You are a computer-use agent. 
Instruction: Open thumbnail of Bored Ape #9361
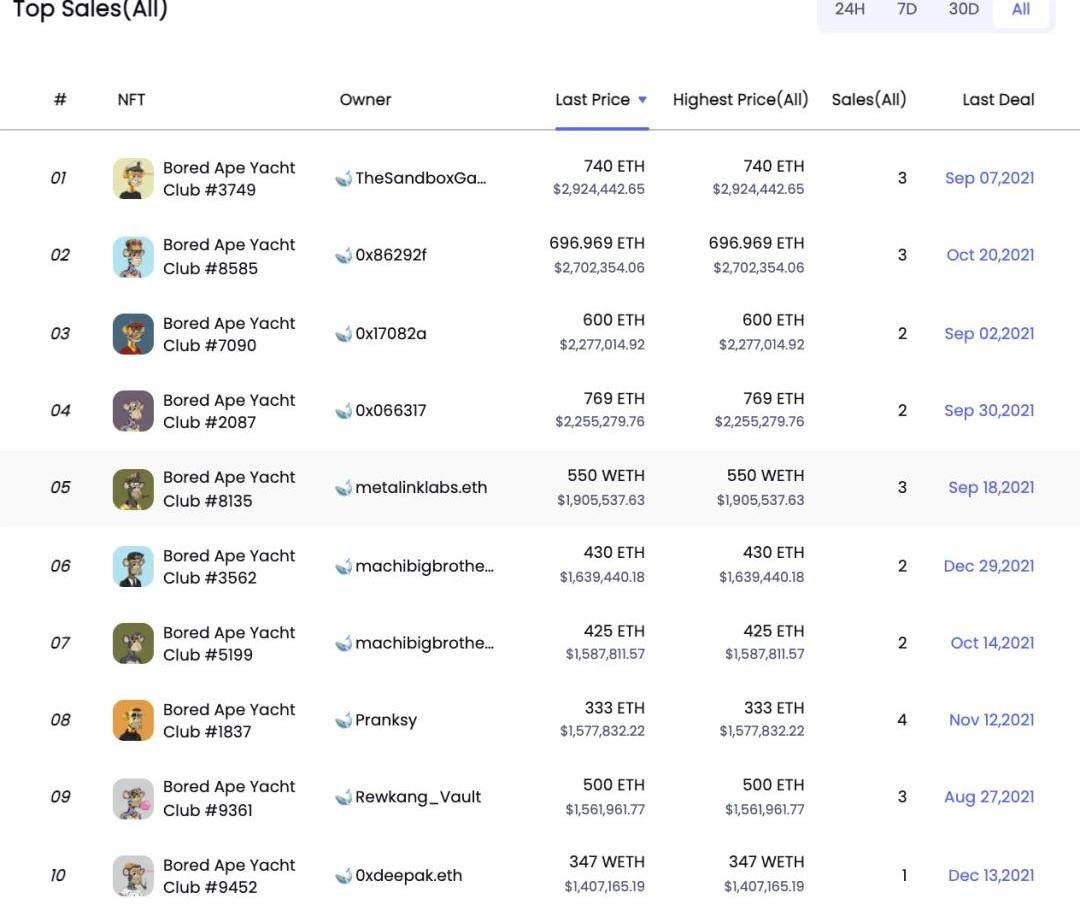[133, 798]
